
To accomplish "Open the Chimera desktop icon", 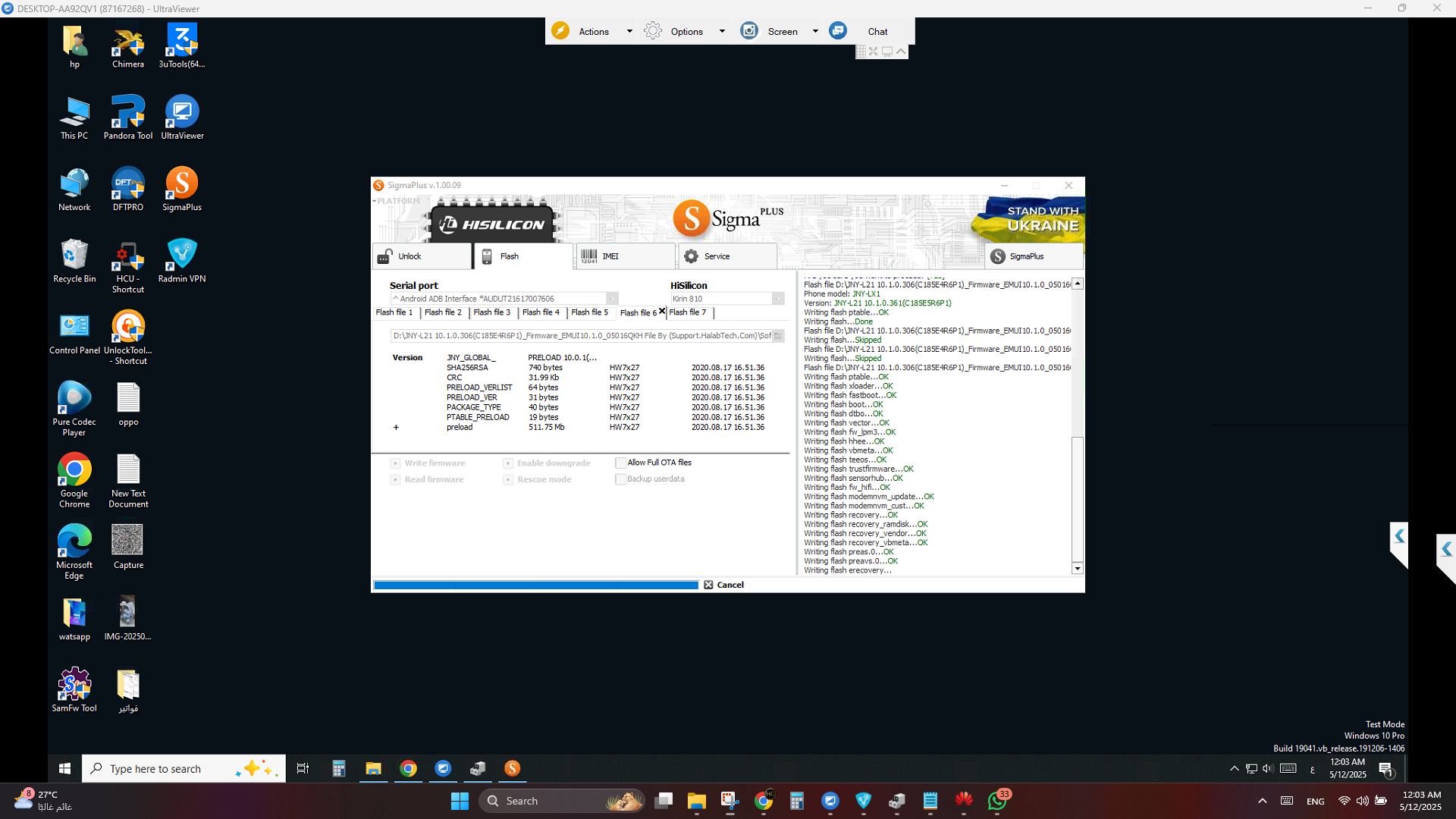I will point(128,46).
